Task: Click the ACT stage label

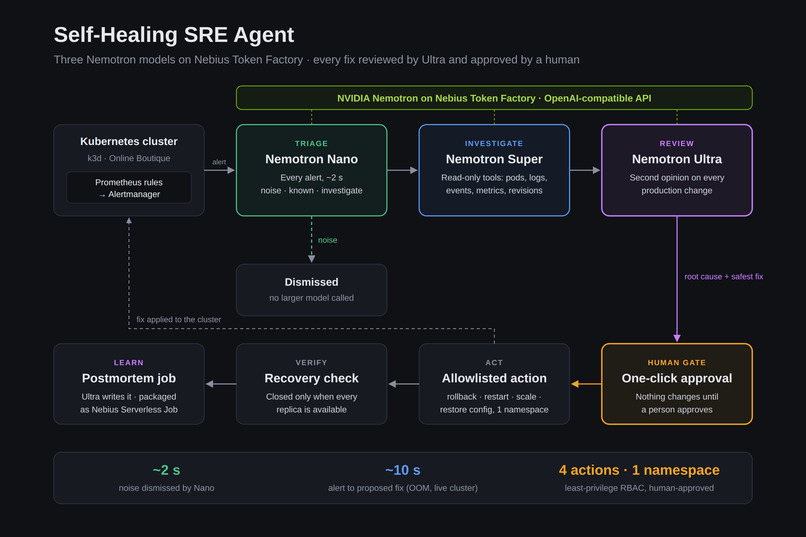Action: pos(494,363)
